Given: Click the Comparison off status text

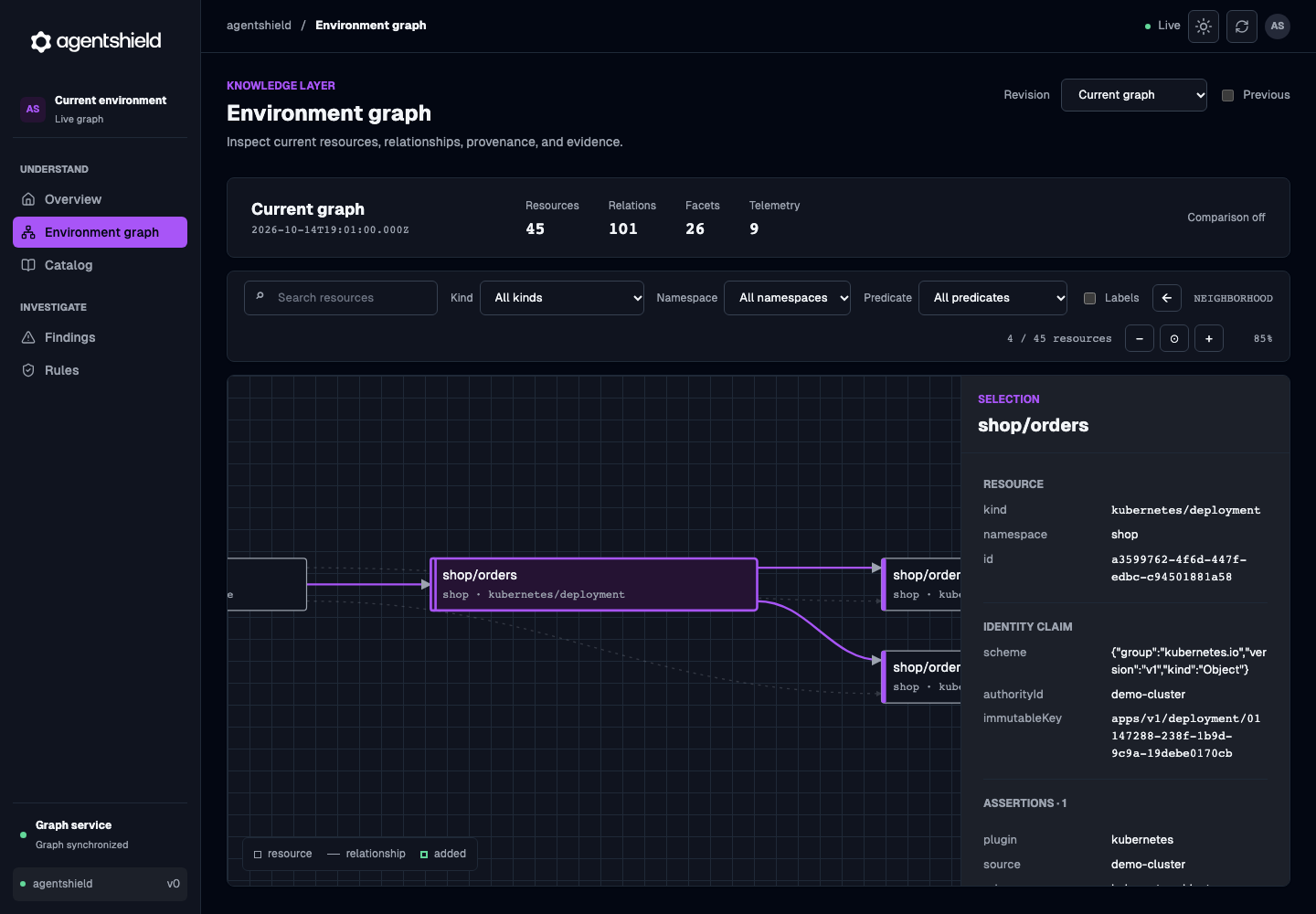Looking at the screenshot, I should [1226, 218].
